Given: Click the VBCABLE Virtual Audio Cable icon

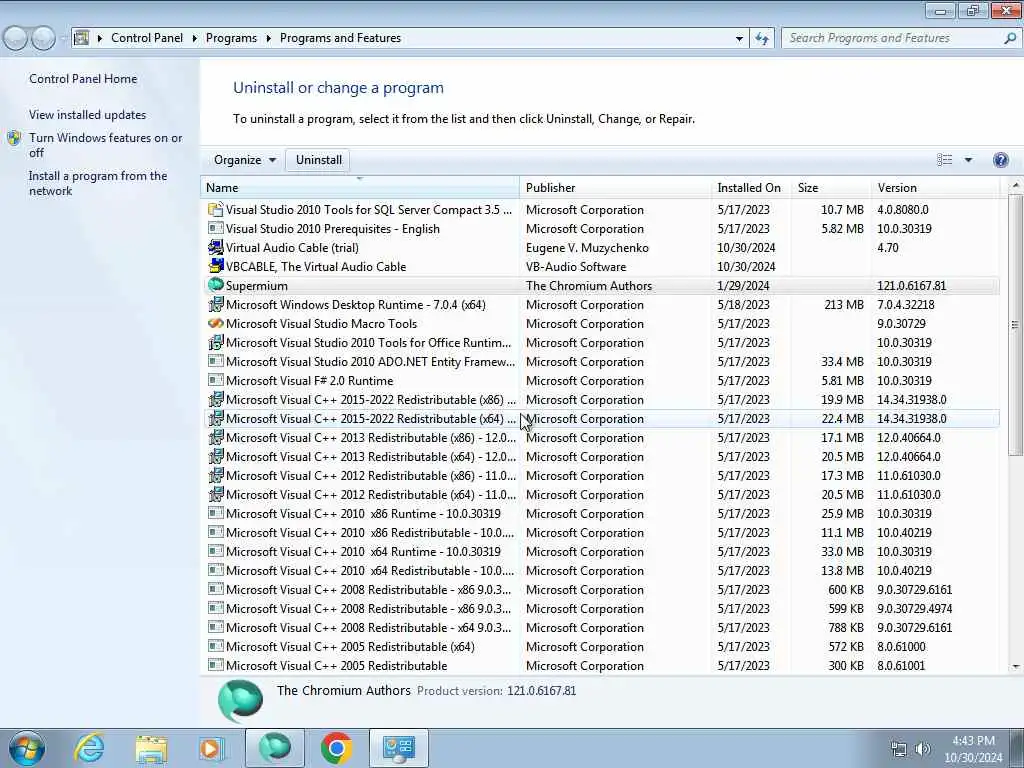Looking at the screenshot, I should click(216, 266).
